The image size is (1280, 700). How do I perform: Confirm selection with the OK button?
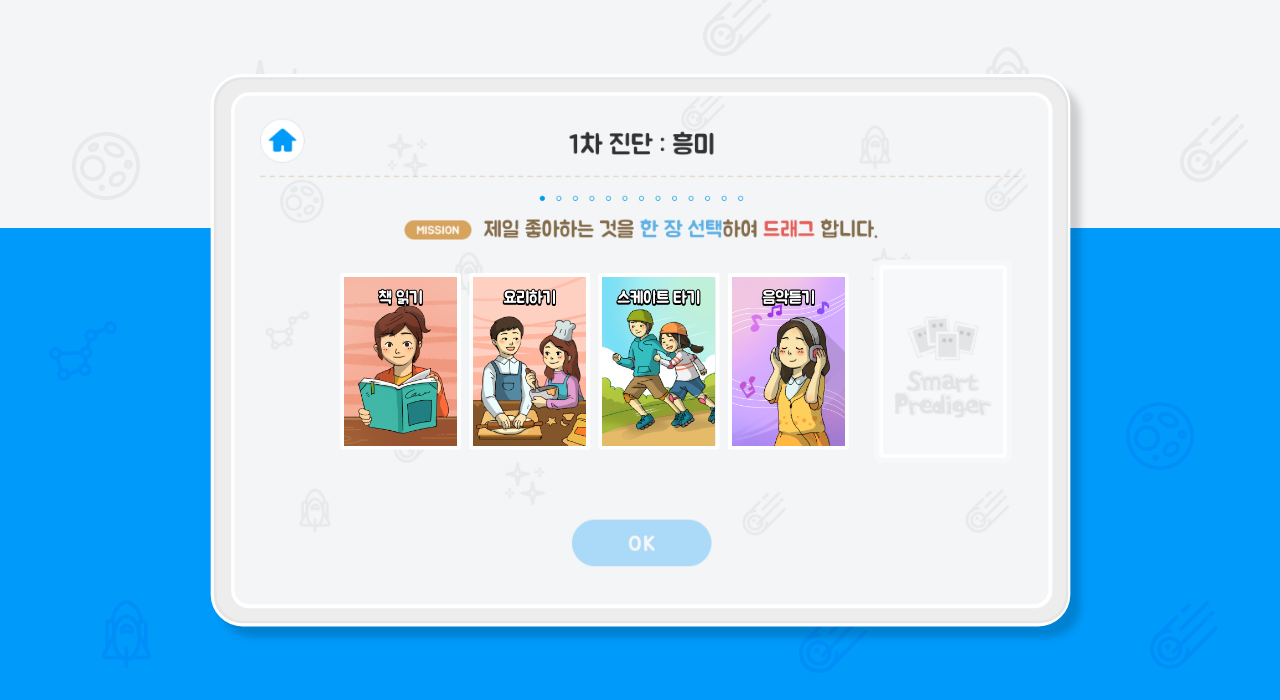[642, 543]
